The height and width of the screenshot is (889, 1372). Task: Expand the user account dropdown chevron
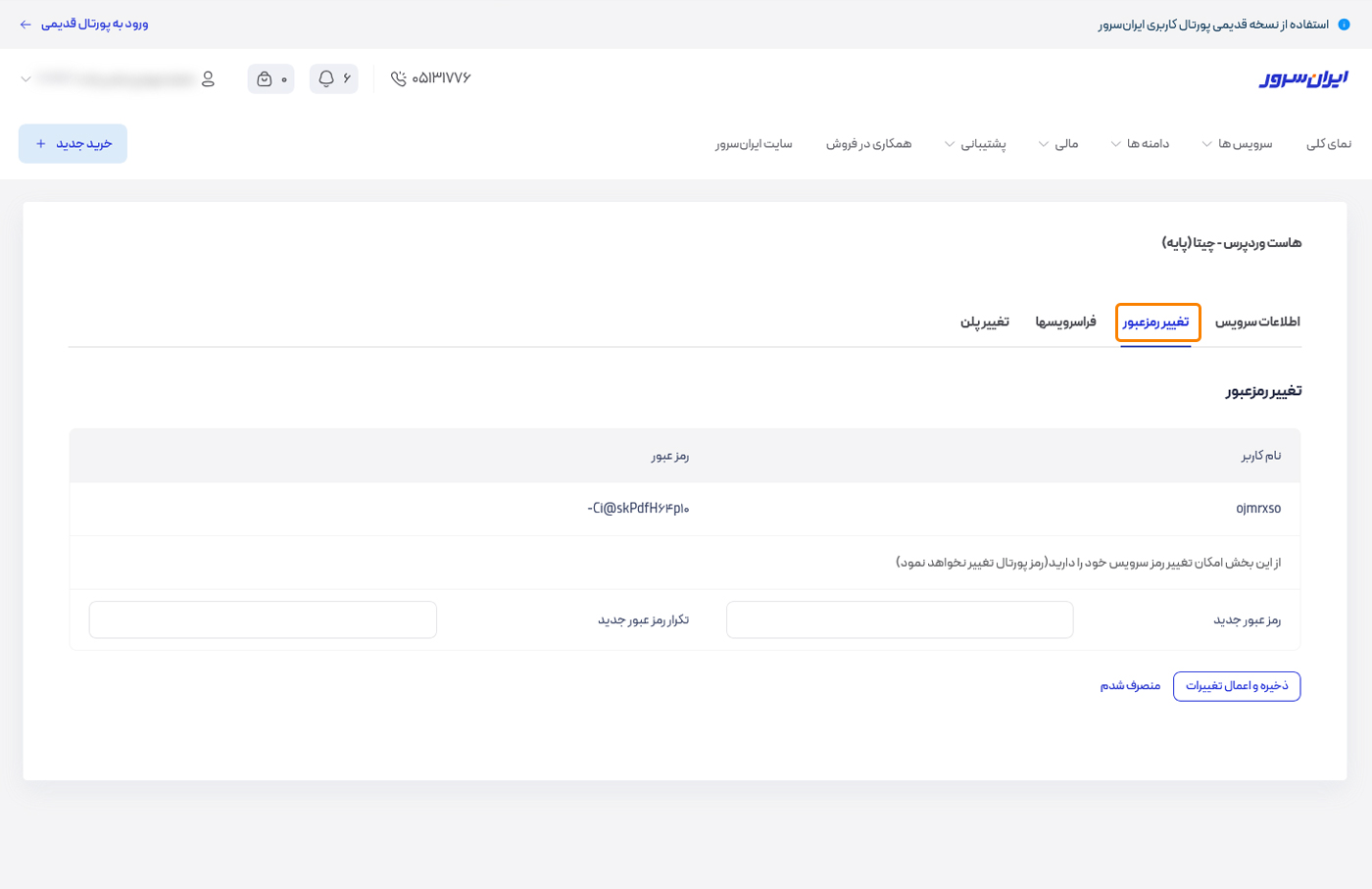coord(25,78)
